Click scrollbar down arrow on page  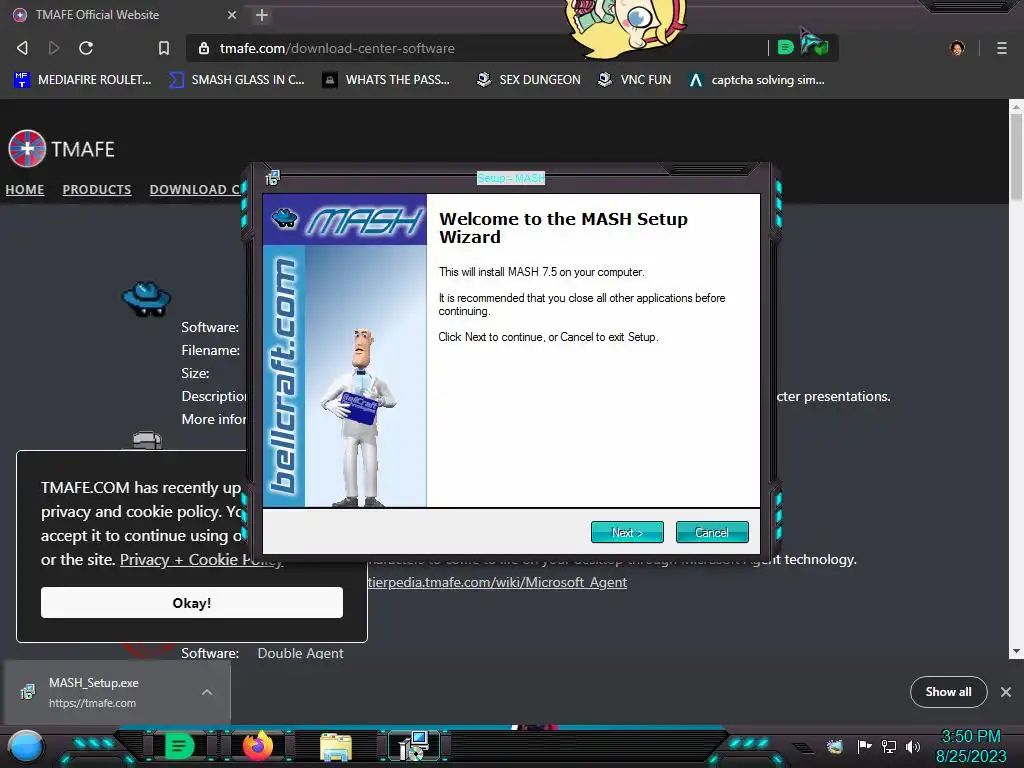[x=1016, y=651]
